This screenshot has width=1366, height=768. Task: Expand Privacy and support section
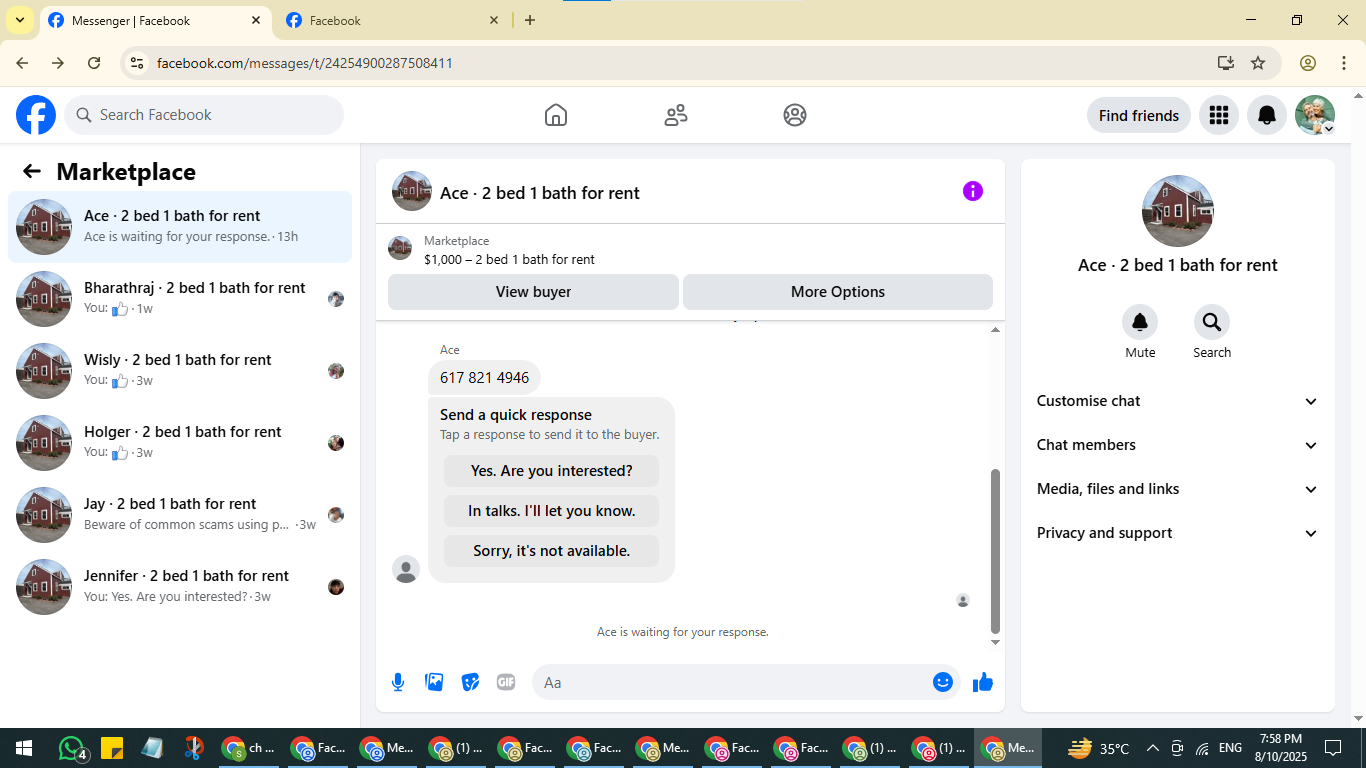(x=1178, y=533)
